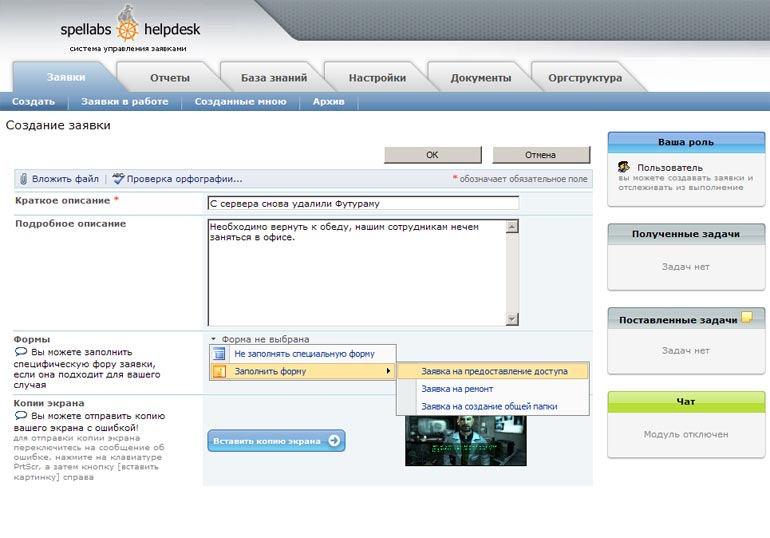Image resolution: width=770 pixels, height=538 pixels.
Task: Select Создать in the submenu bar
Action: pos(33,102)
